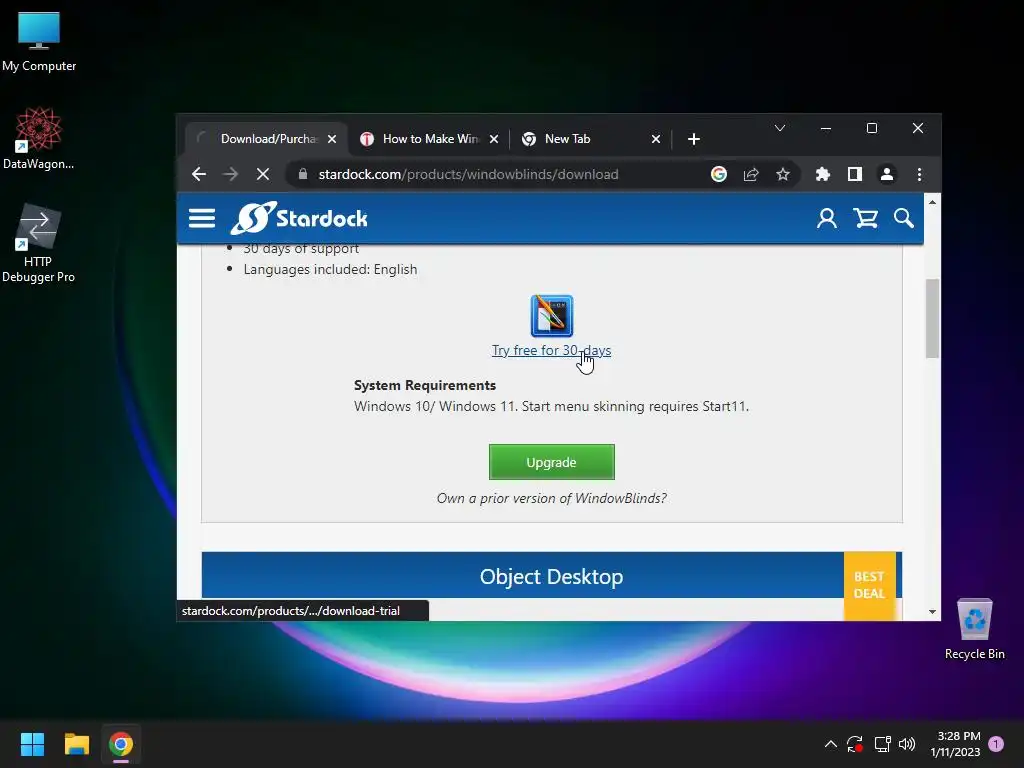Viewport: 1024px width, 768px height.
Task: Open the Stardock hamburger menu
Action: [201, 218]
